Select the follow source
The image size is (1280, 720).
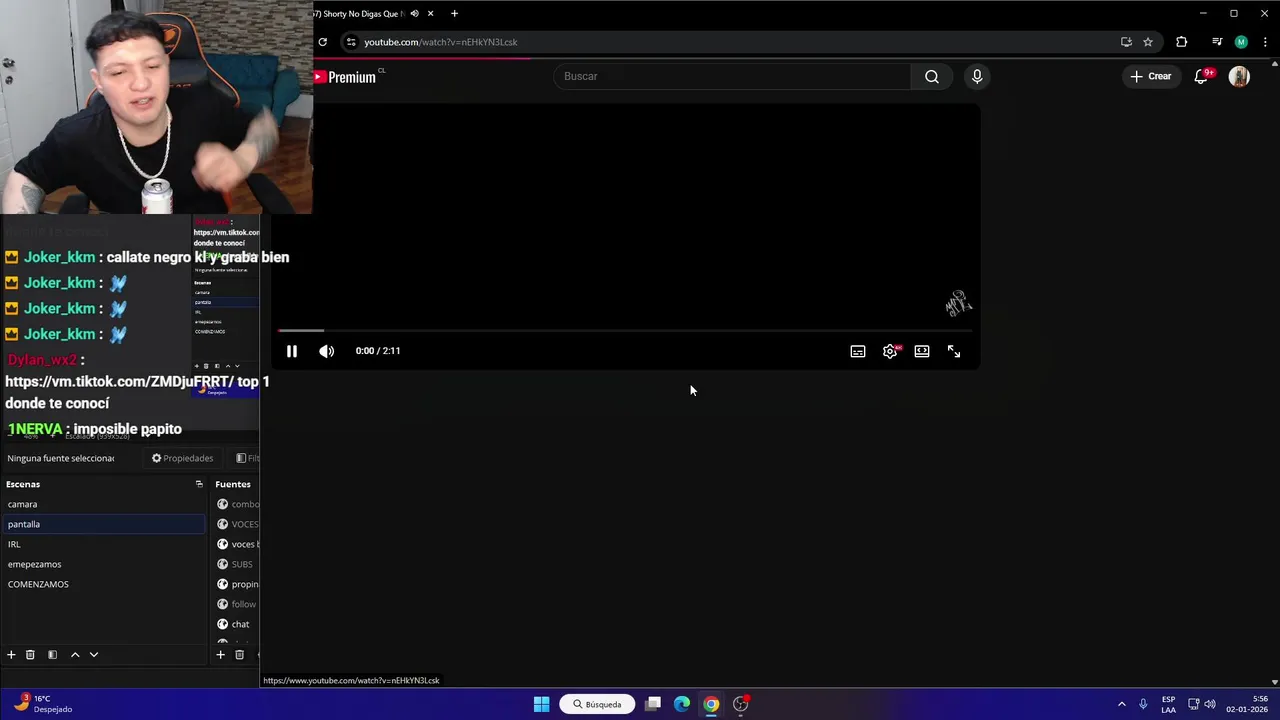pyautogui.click(x=243, y=604)
